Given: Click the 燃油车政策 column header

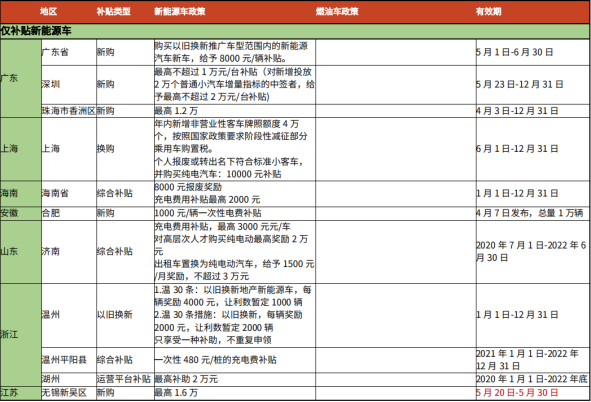Looking at the screenshot, I should coord(337,12).
